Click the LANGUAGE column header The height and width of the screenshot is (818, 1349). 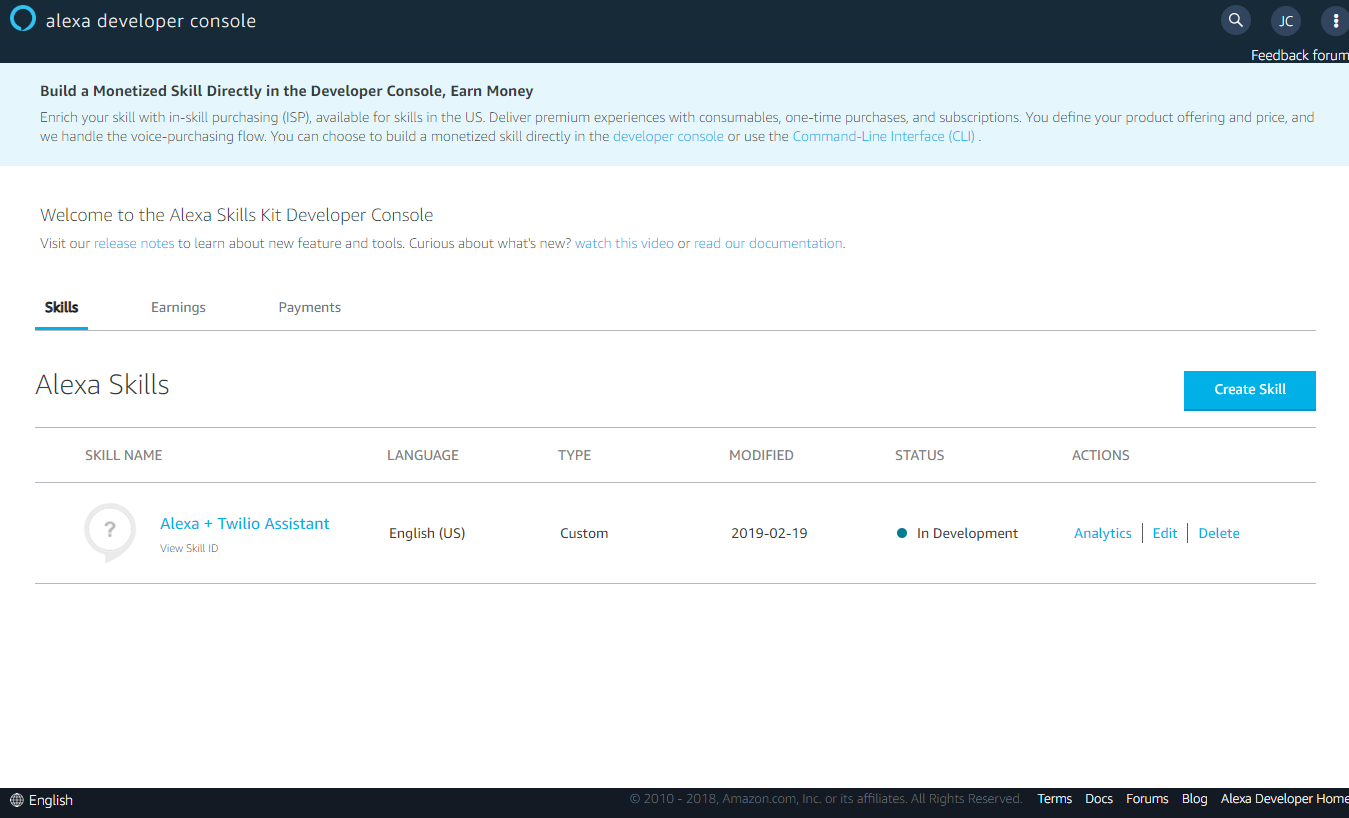click(423, 455)
